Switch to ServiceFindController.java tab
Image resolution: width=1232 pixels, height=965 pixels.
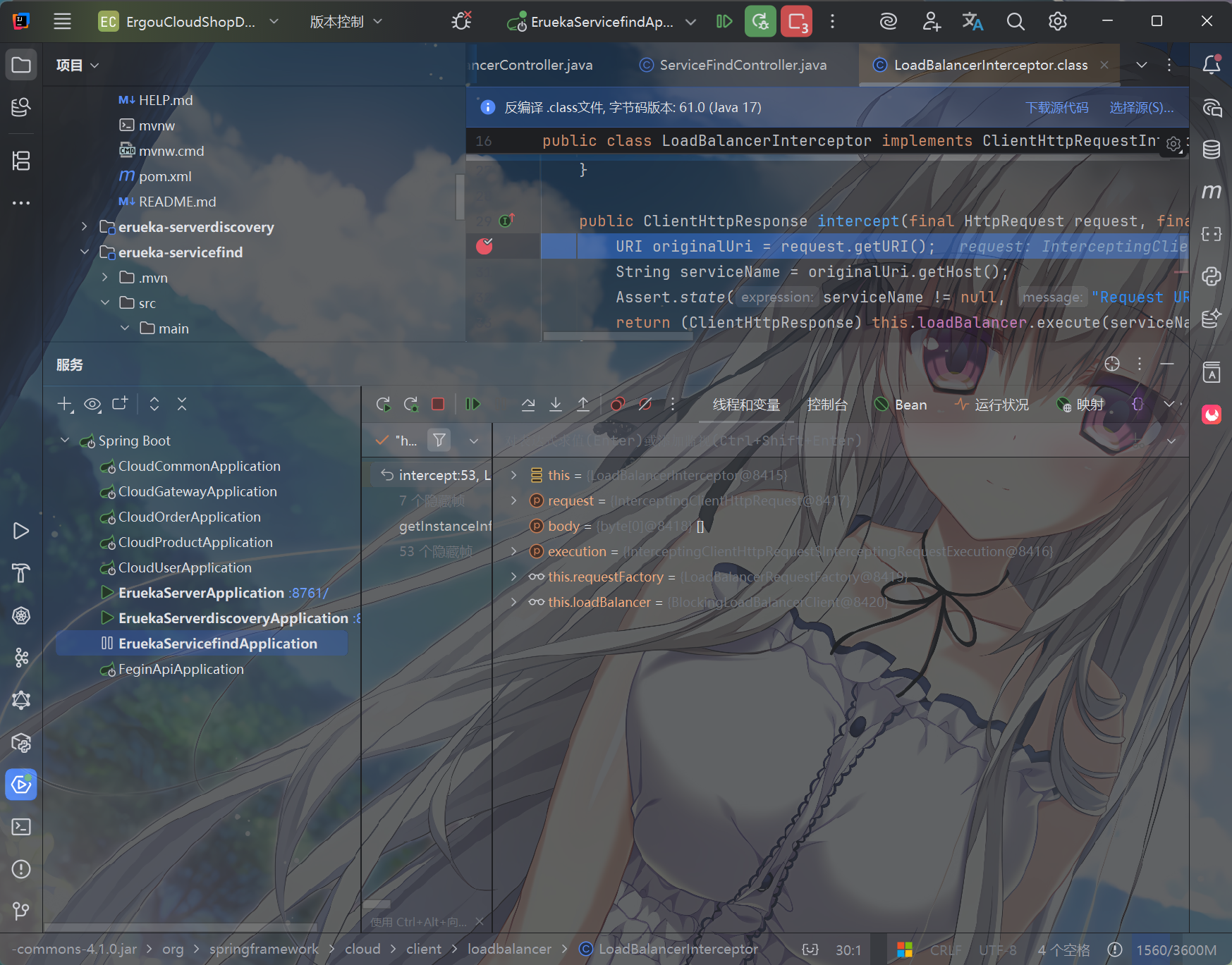click(x=733, y=65)
